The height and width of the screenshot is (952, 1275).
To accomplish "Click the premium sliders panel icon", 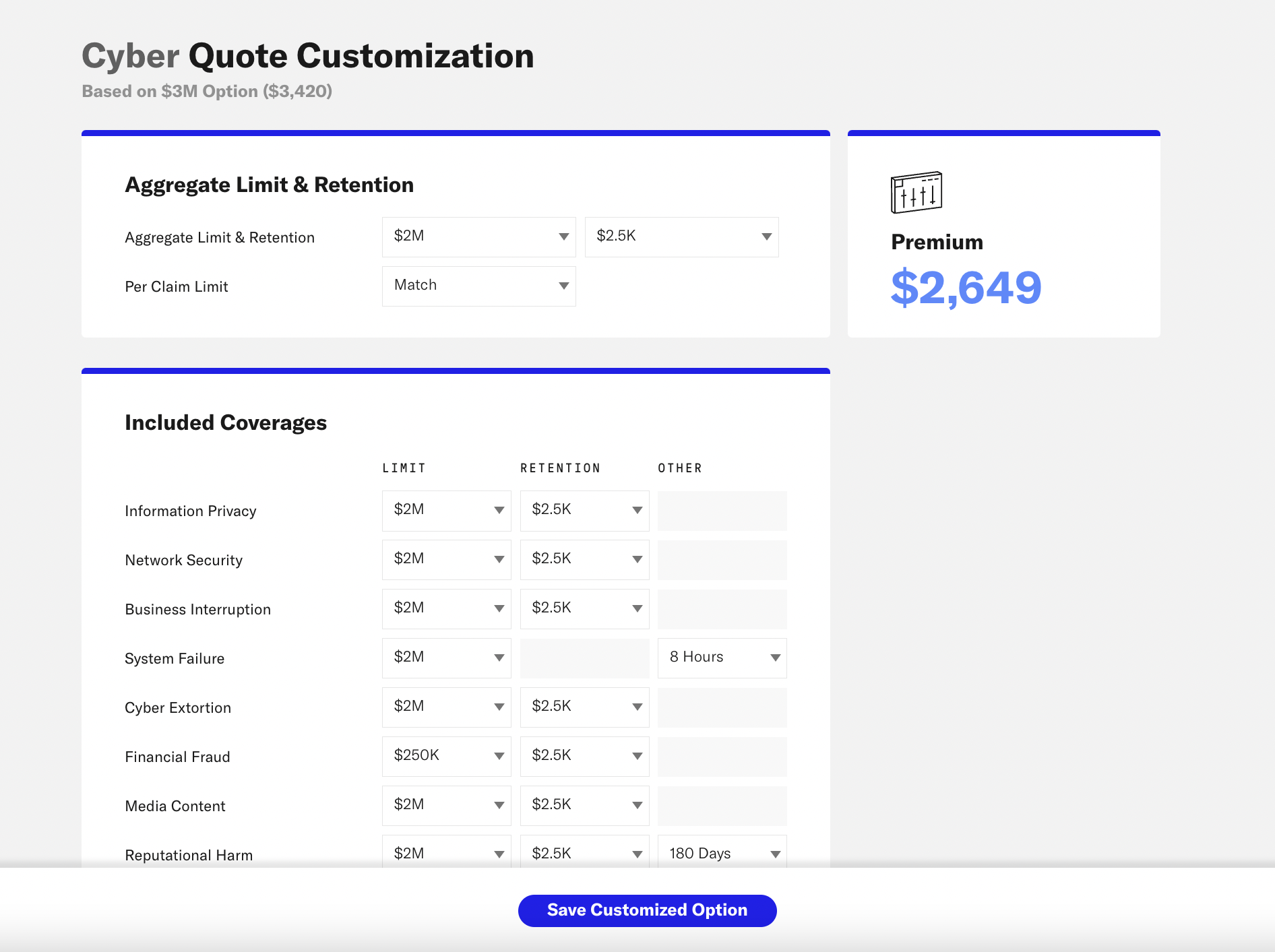I will point(916,192).
